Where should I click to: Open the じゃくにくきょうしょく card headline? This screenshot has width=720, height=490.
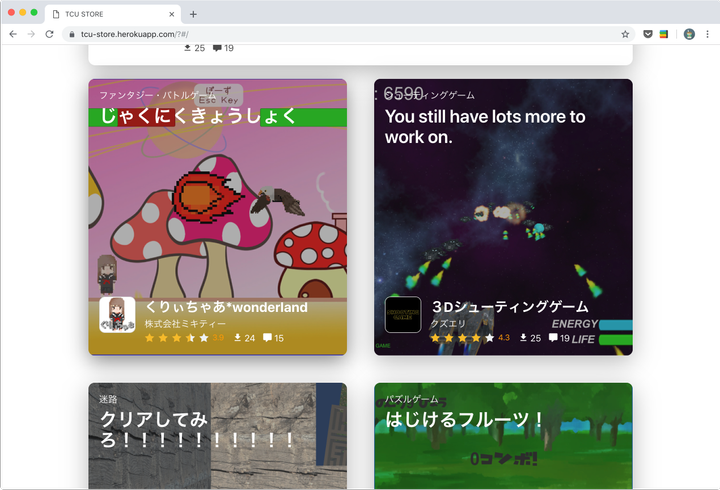point(197,116)
